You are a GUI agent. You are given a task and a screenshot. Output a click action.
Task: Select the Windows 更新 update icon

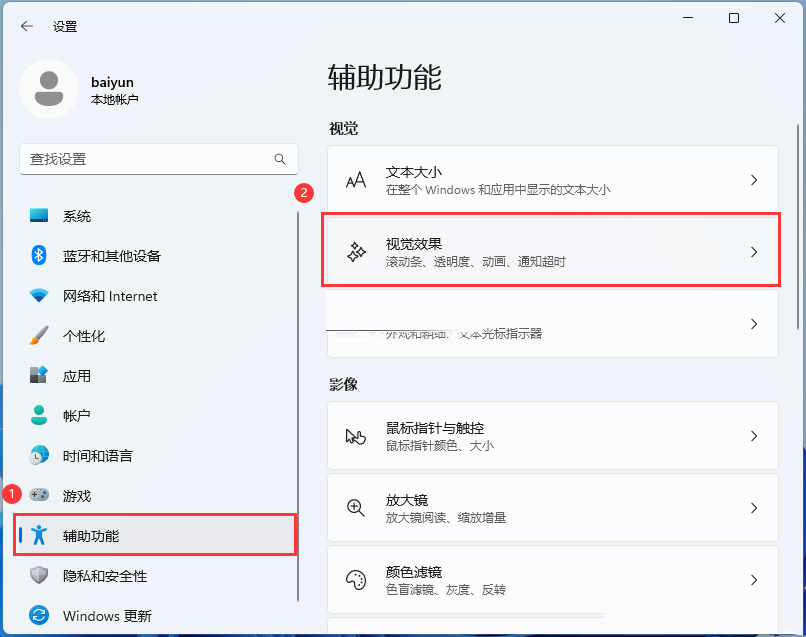point(39,615)
